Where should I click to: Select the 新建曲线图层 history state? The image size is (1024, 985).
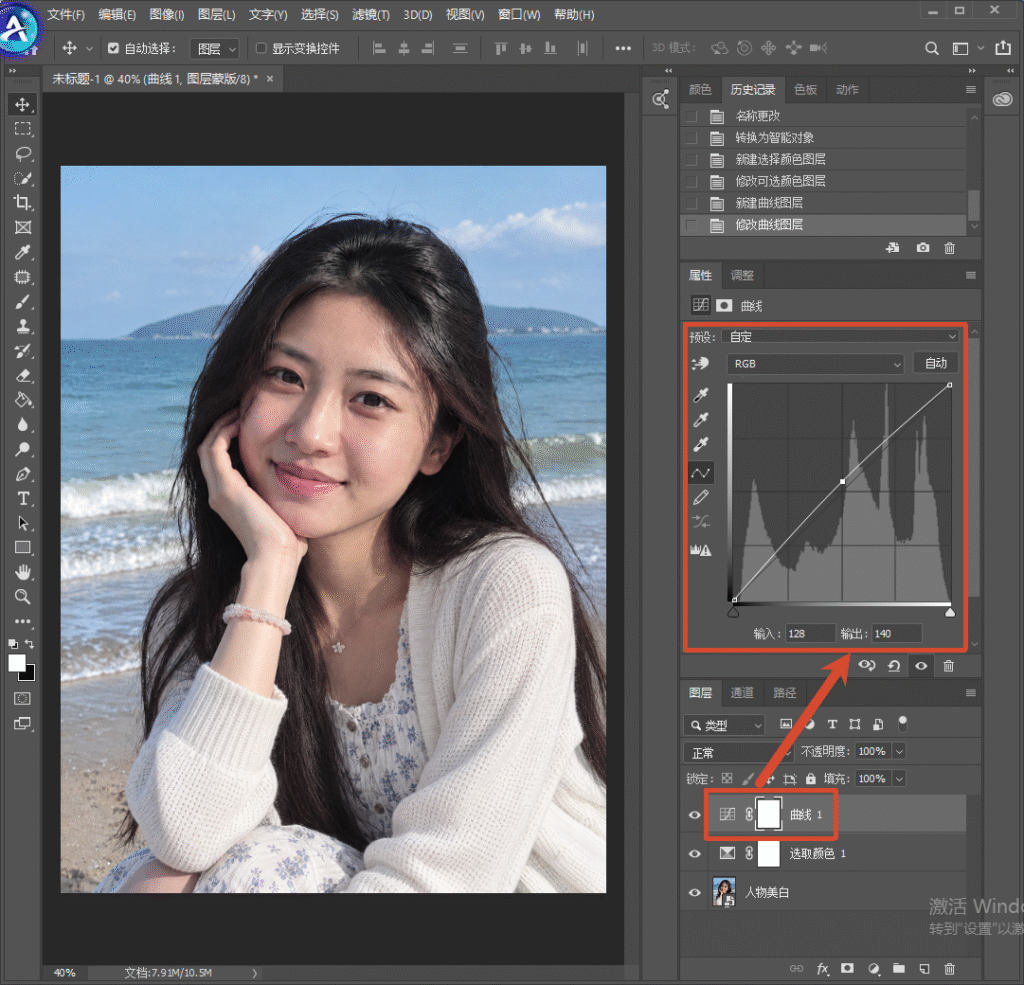823,203
